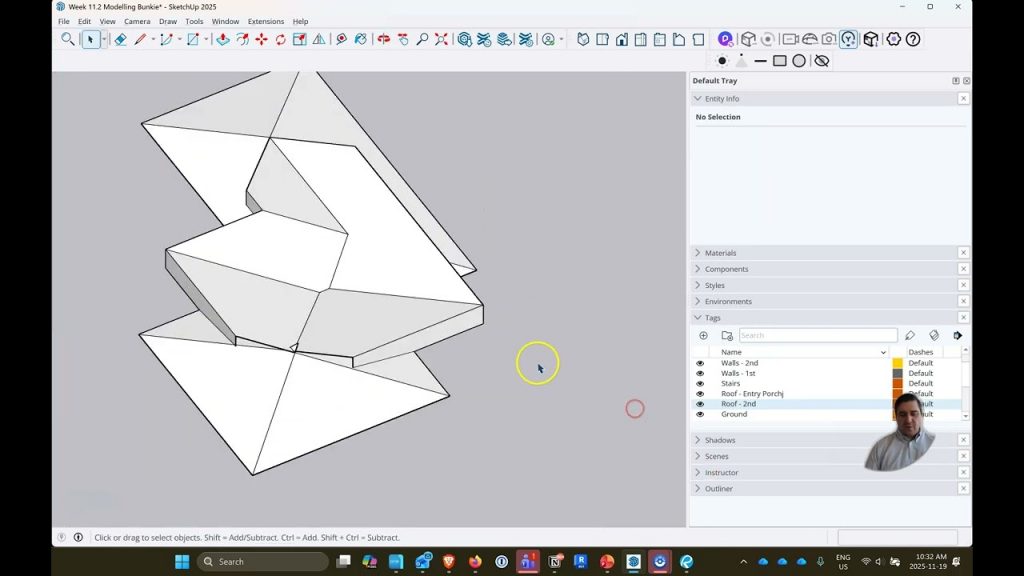The height and width of the screenshot is (576, 1024).
Task: Hide the Ground tag eye icon
Action: (700, 414)
